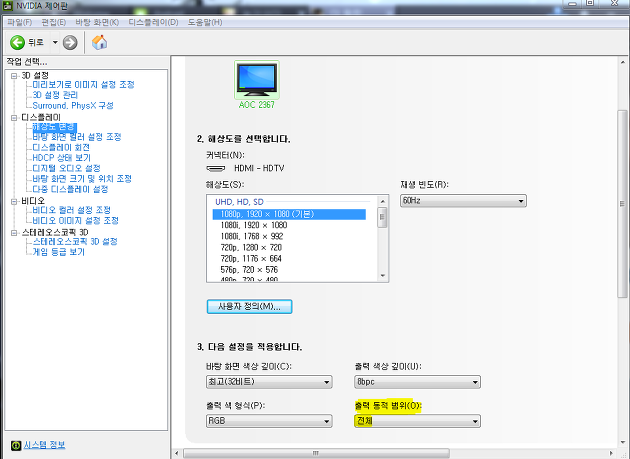Open 출력 동적 범위 전체 dropdown

pos(417,421)
